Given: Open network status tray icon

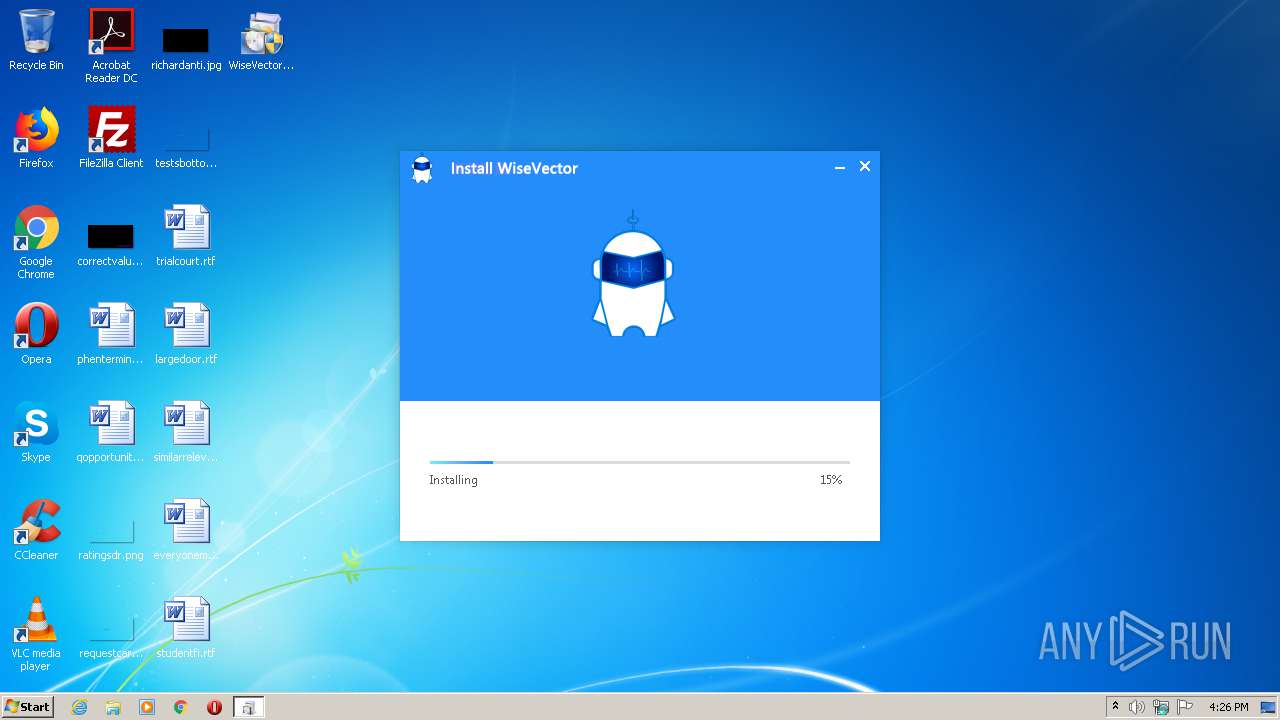Looking at the screenshot, I should coord(1161,707).
